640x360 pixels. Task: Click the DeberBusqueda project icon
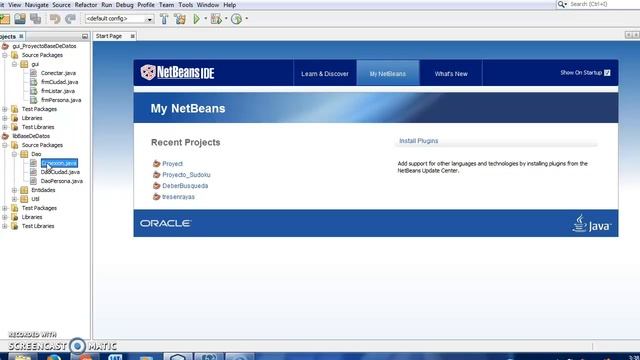[x=156, y=186]
